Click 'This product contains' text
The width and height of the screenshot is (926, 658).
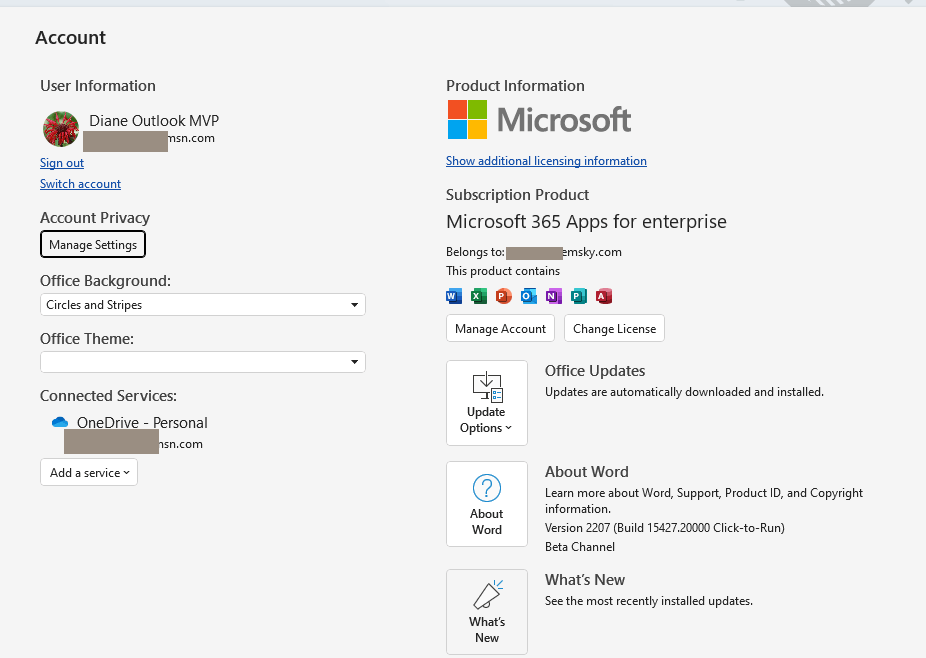[x=503, y=271]
